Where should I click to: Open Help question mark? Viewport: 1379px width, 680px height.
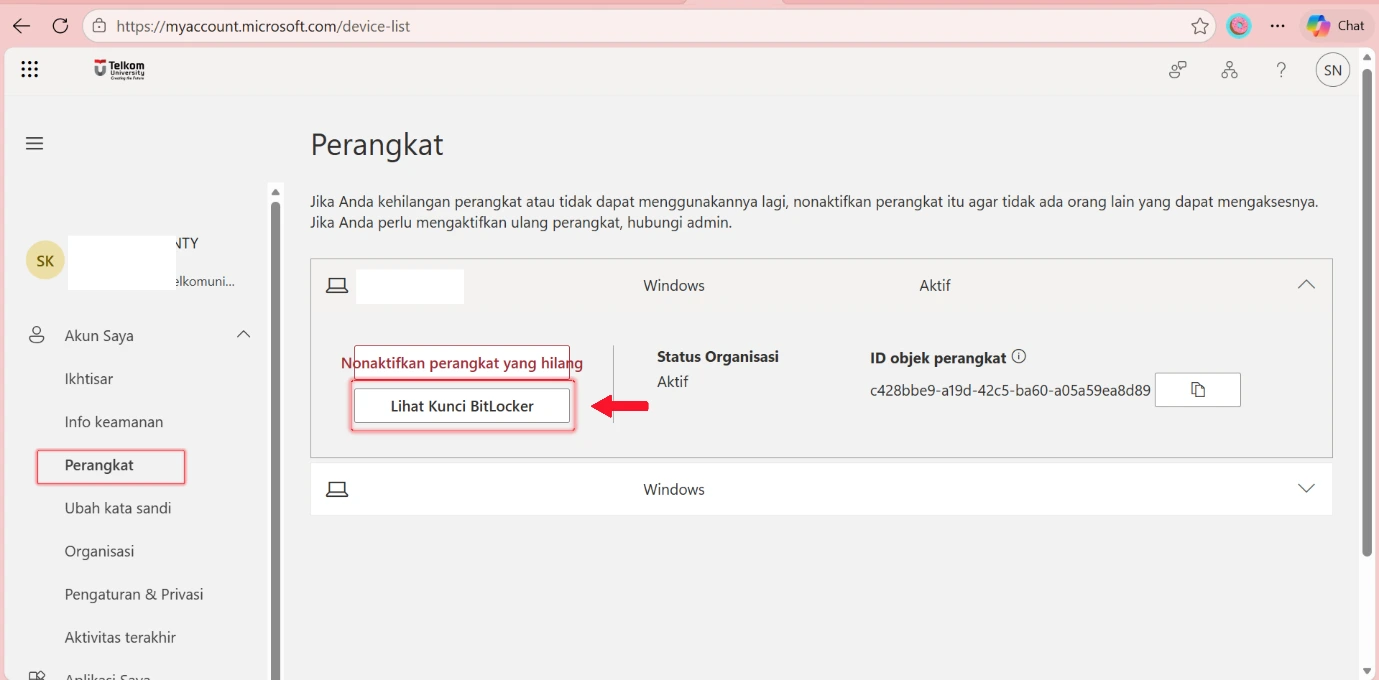[x=1281, y=70]
